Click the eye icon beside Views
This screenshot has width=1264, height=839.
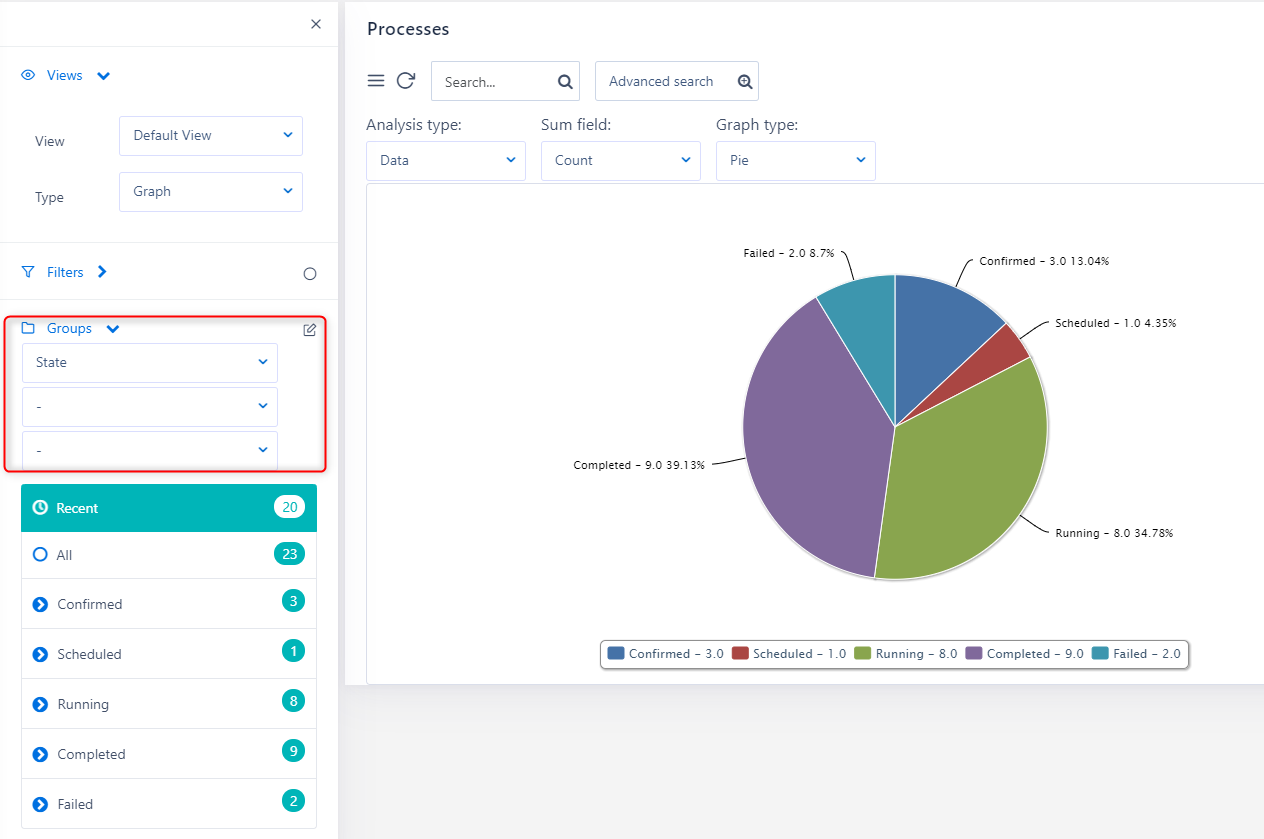(x=28, y=75)
